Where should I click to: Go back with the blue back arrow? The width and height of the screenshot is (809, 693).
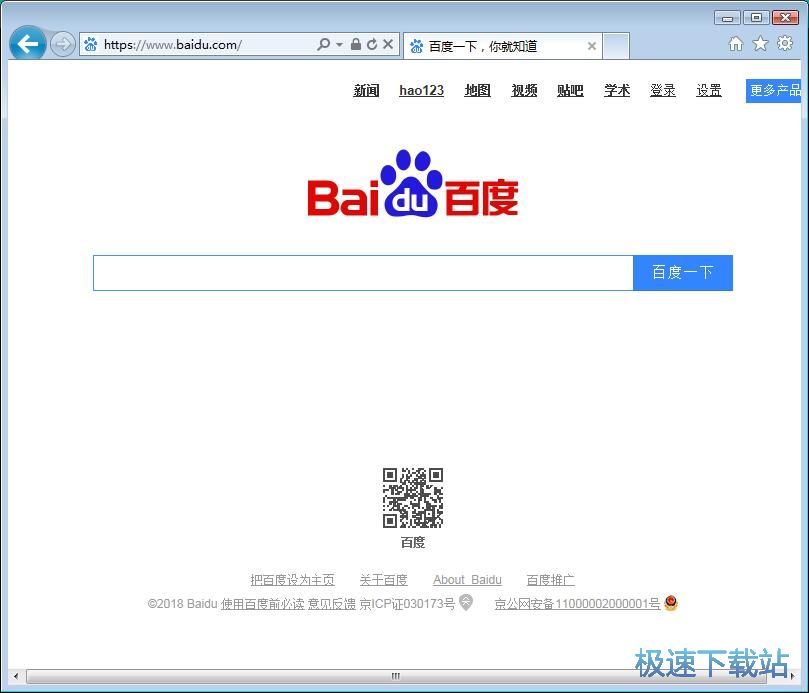[27, 44]
